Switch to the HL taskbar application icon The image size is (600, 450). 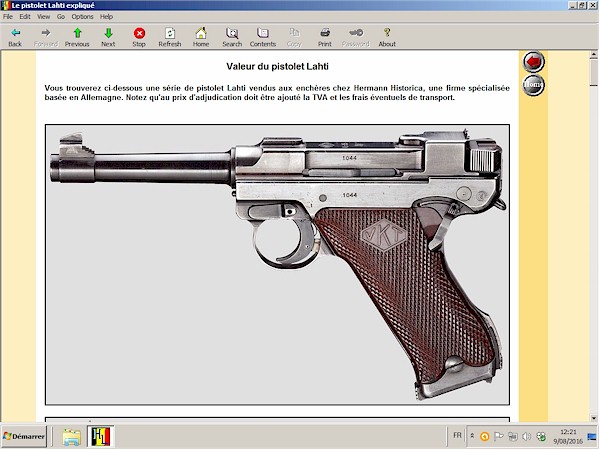pyautogui.click(x=101, y=437)
